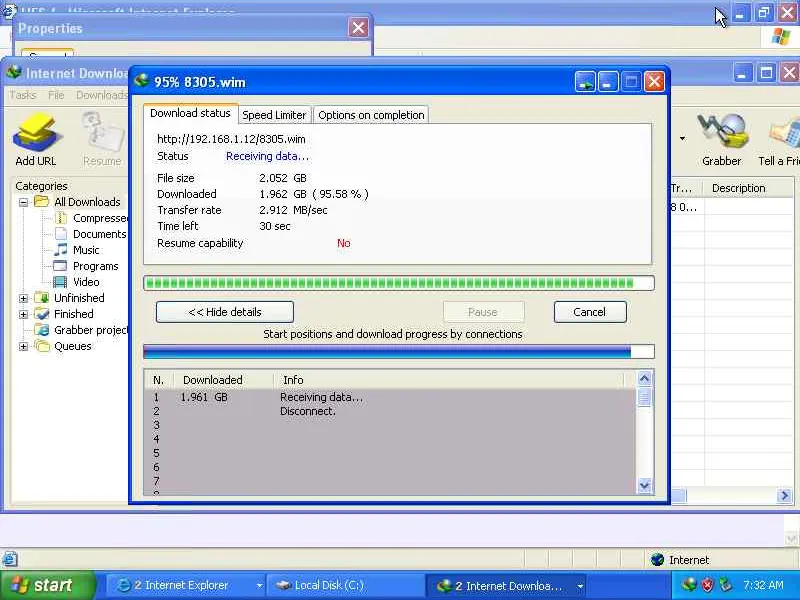Click the Description column header

748,188
